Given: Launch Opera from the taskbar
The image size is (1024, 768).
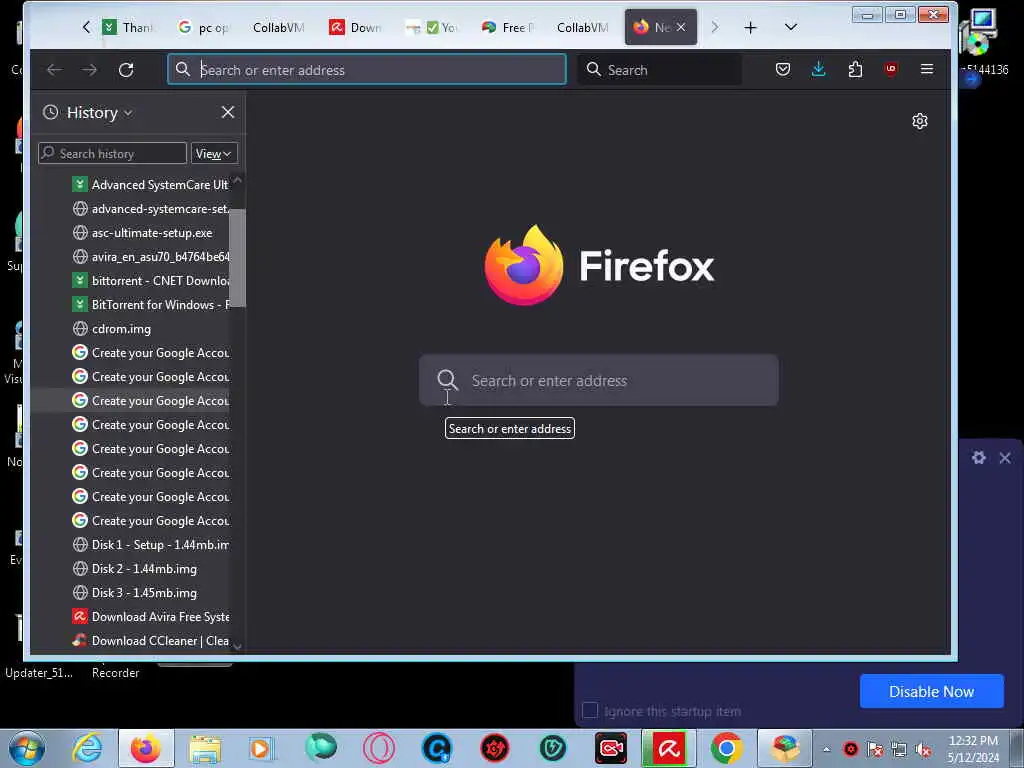Looking at the screenshot, I should (379, 748).
